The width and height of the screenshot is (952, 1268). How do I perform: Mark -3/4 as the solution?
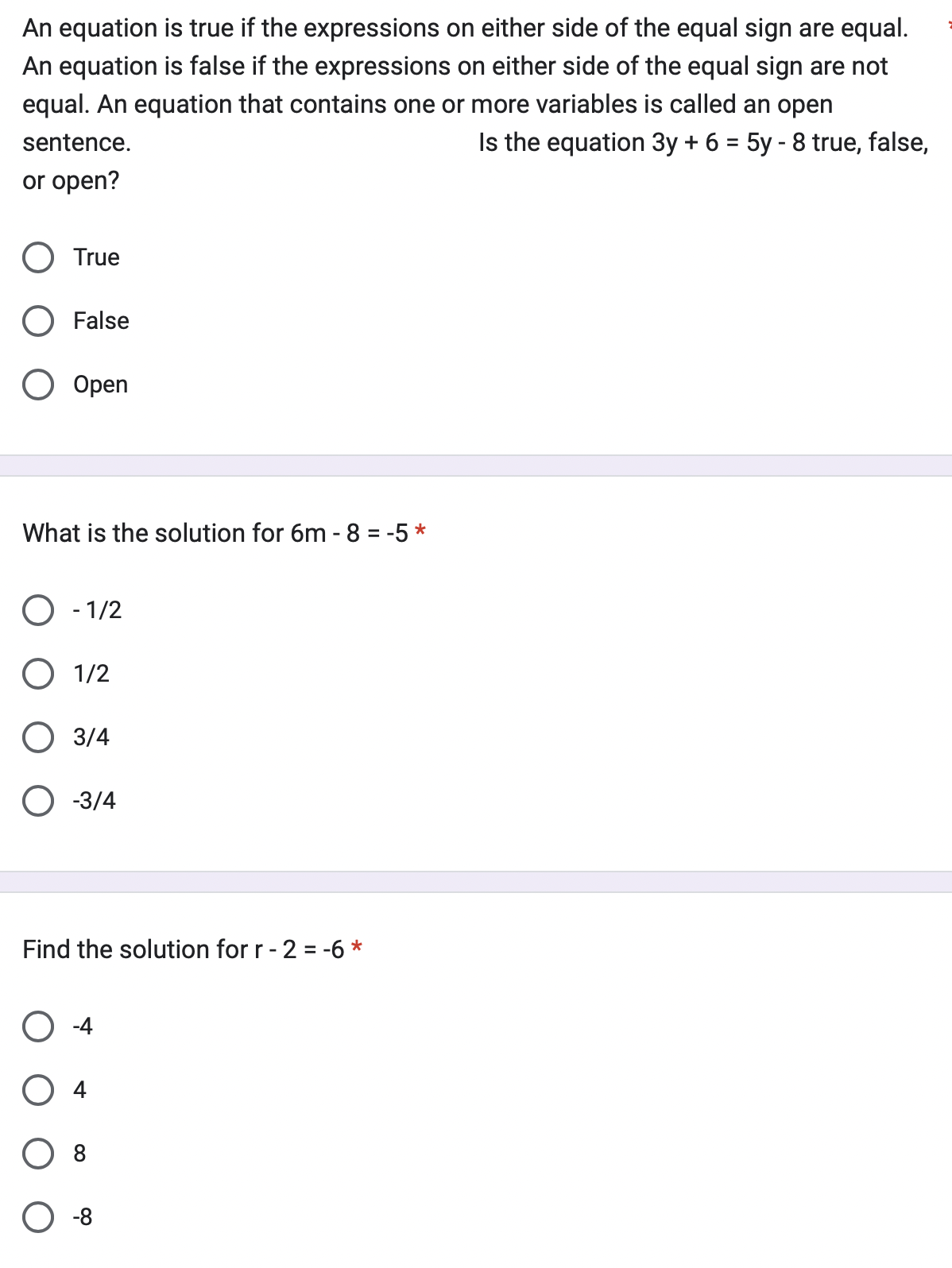pos(38,801)
